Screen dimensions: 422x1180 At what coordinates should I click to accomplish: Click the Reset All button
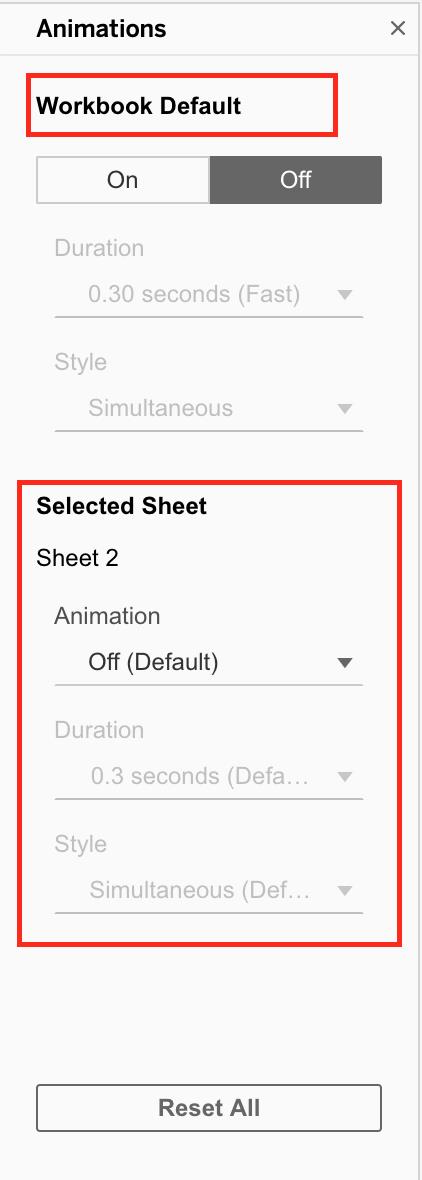tap(209, 1108)
